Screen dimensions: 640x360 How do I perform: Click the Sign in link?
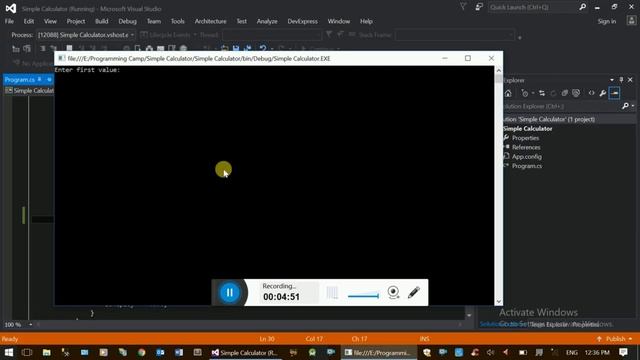tap(607, 21)
